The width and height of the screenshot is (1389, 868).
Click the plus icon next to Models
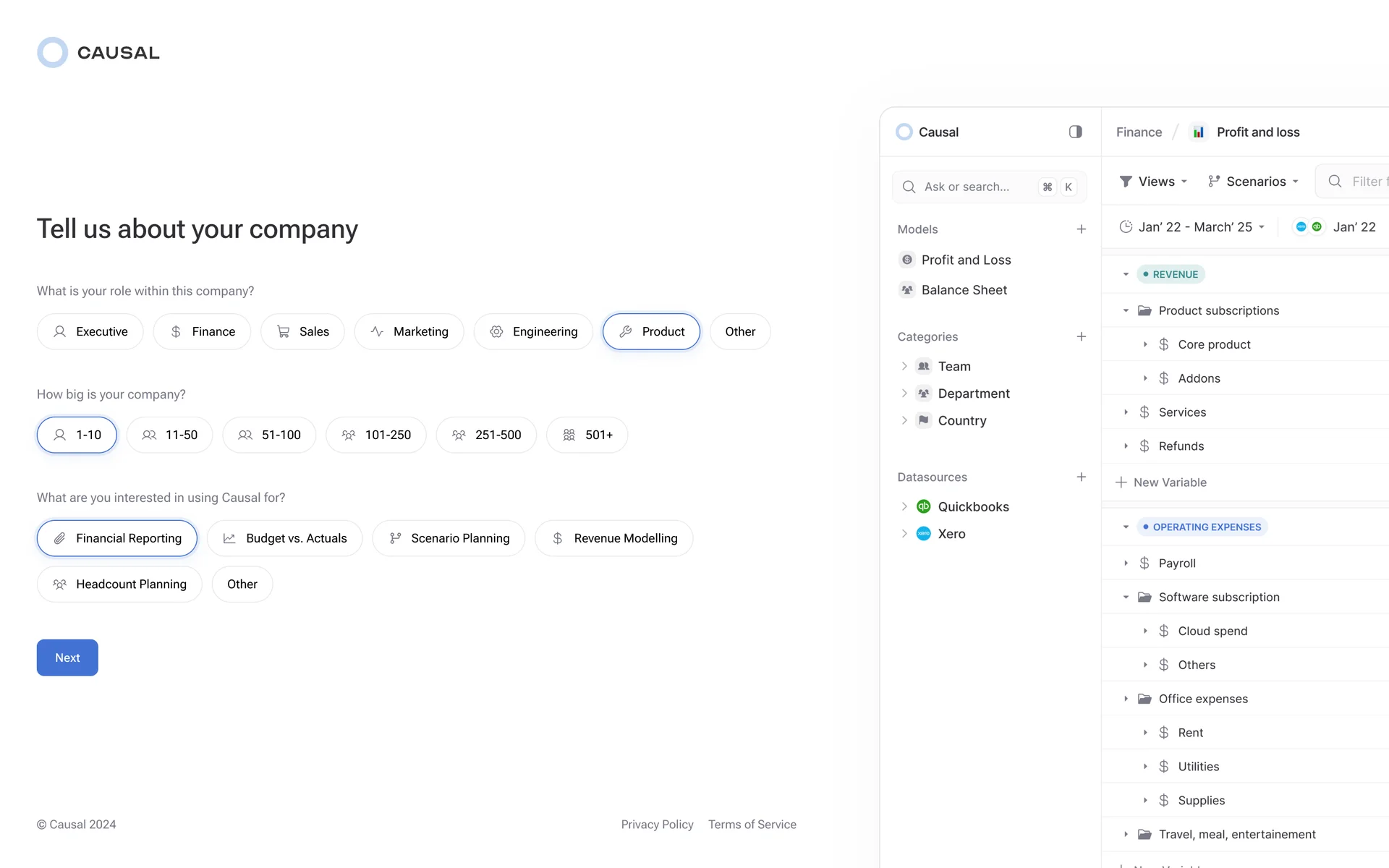pos(1081,229)
